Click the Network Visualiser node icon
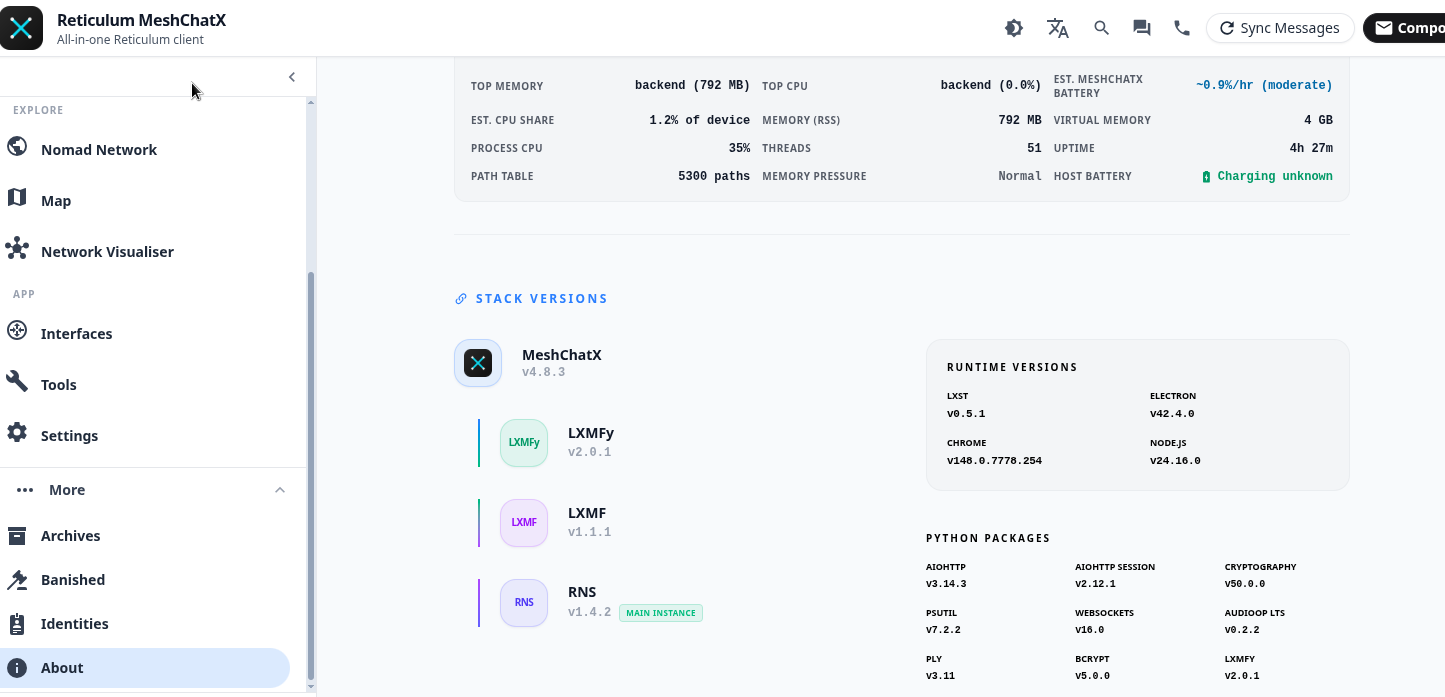The height and width of the screenshot is (697, 1445). point(17,249)
